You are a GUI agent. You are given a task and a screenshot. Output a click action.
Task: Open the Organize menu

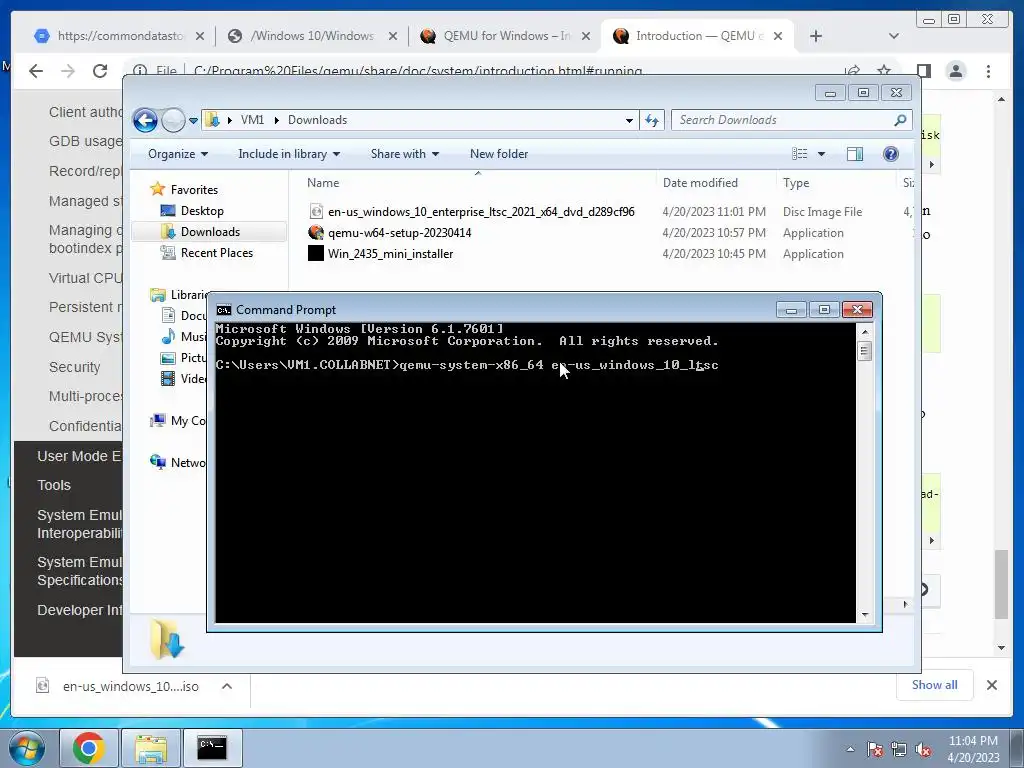click(x=178, y=154)
